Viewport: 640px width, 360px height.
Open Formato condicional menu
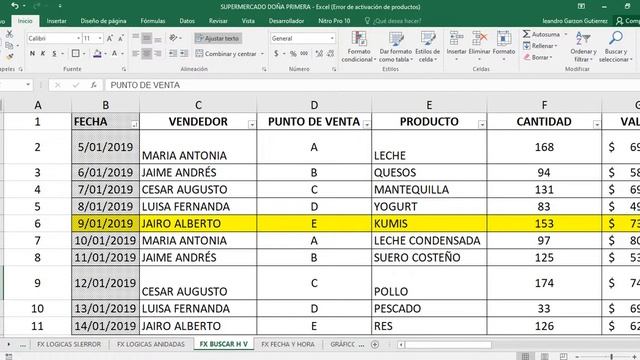pos(359,47)
